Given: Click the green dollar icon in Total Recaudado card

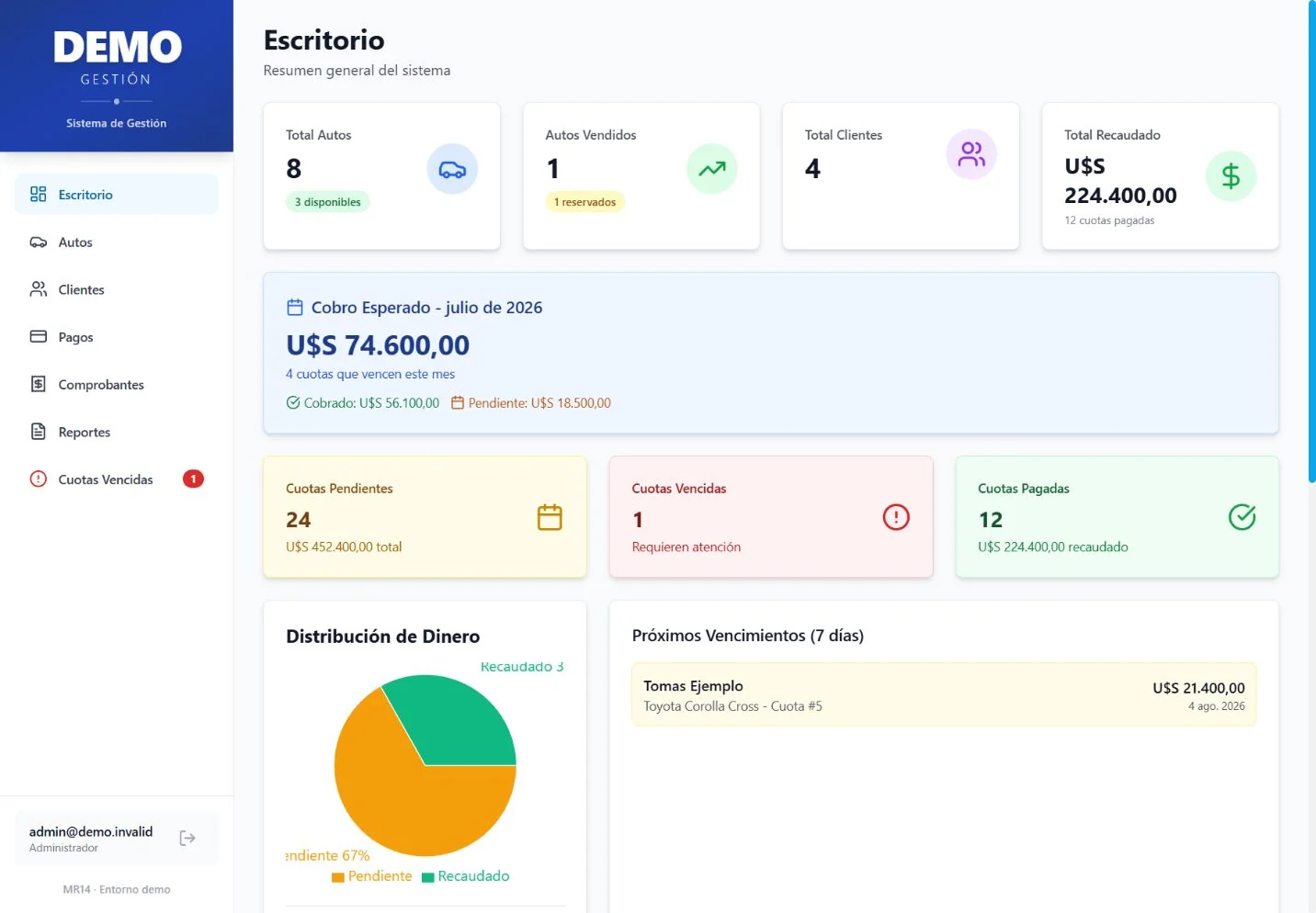Looking at the screenshot, I should [1231, 175].
